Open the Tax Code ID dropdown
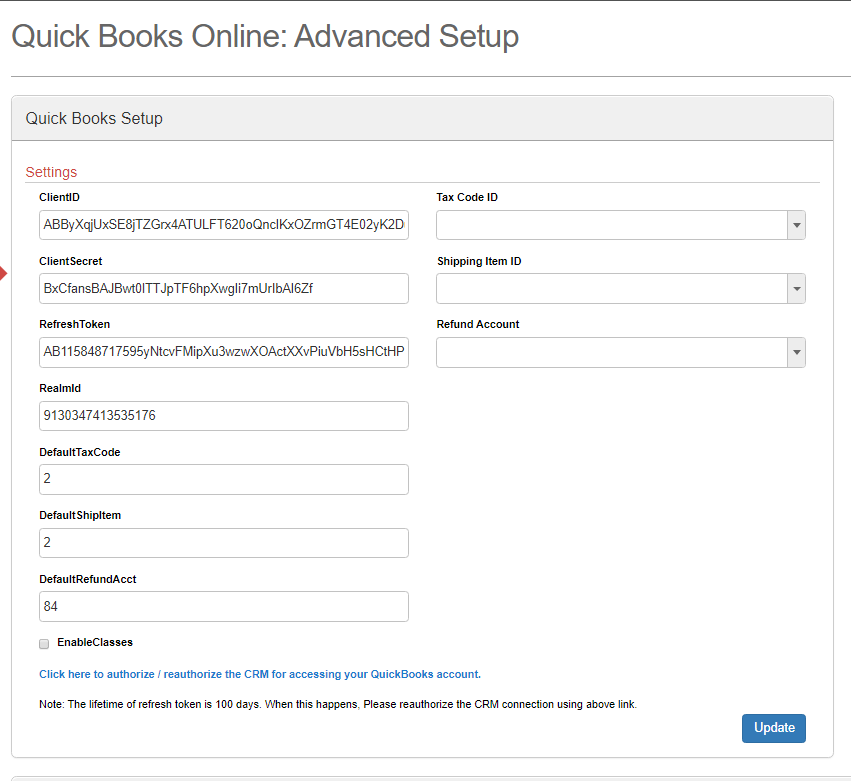The width and height of the screenshot is (851, 781). (x=620, y=225)
